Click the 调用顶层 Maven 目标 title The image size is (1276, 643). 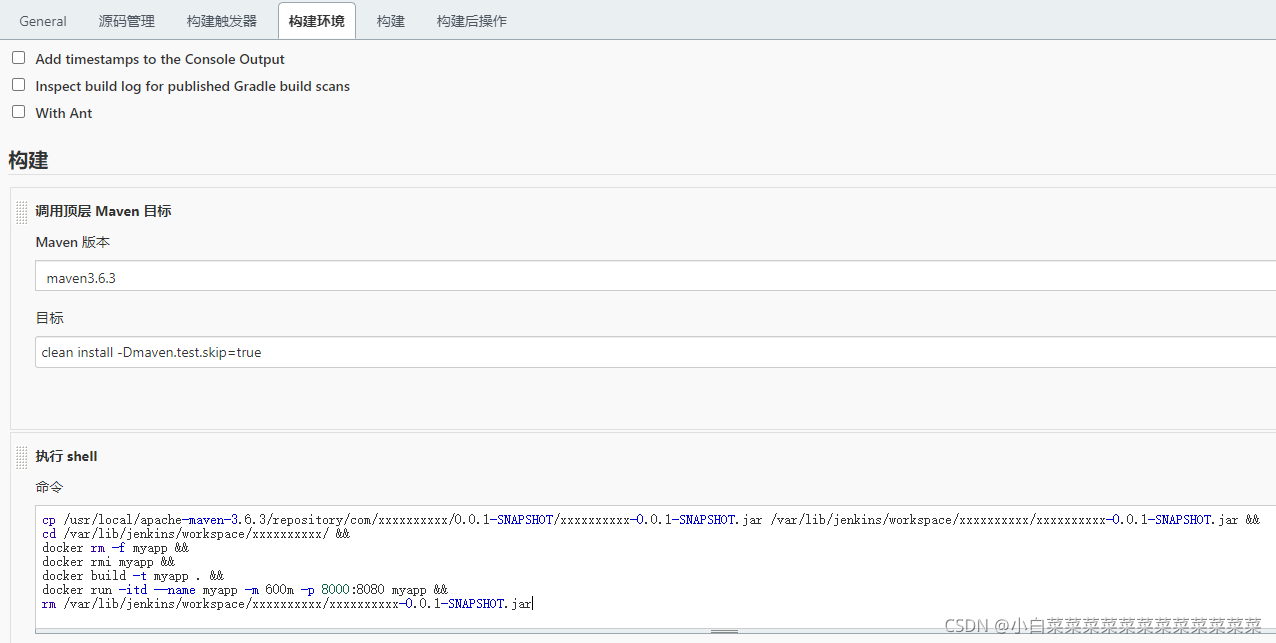[x=103, y=212]
